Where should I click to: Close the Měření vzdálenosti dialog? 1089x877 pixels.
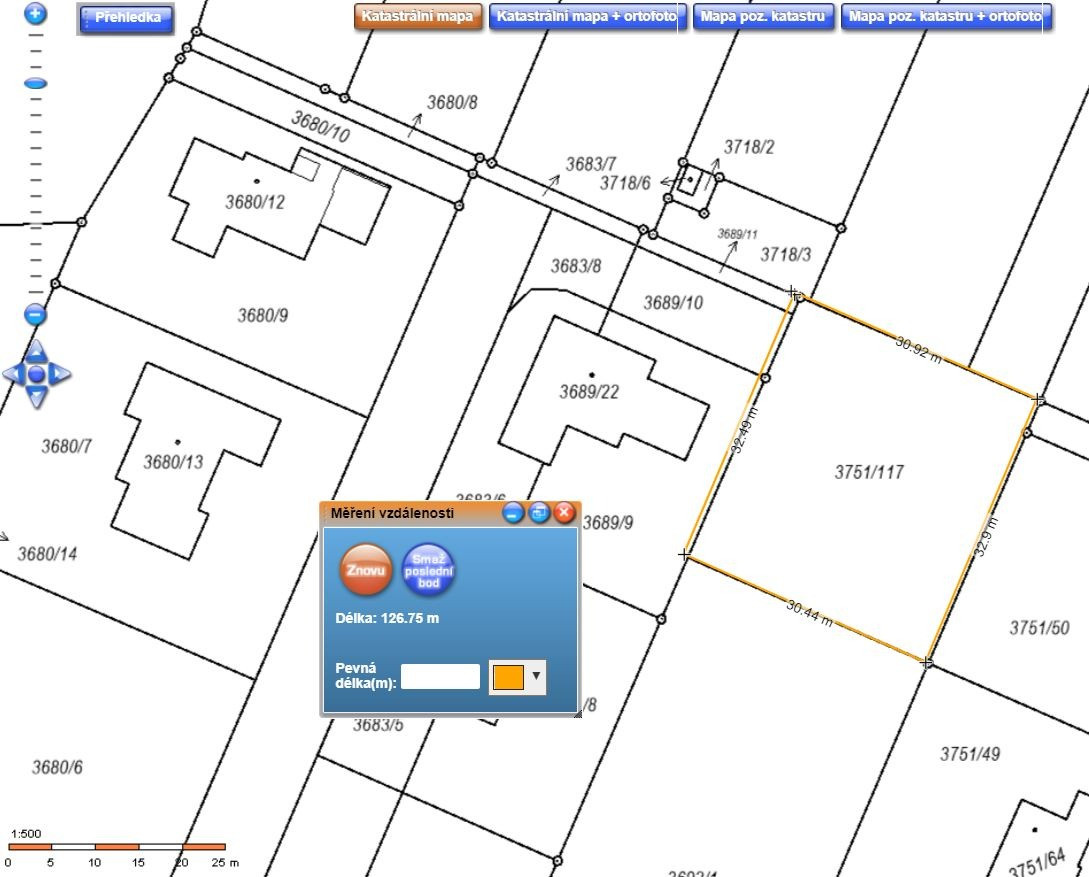click(x=564, y=513)
